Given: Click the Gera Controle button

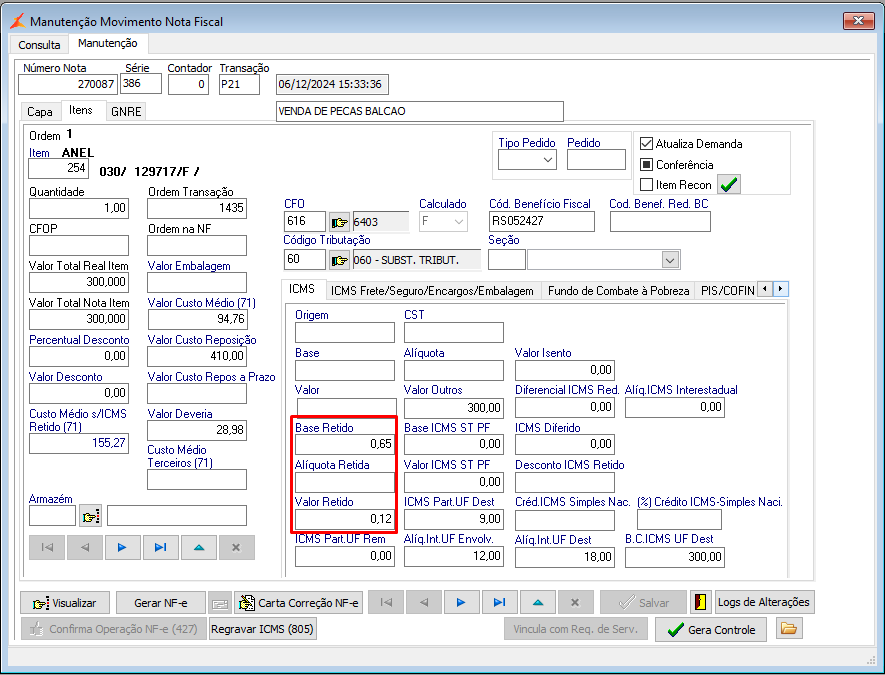Looking at the screenshot, I should pyautogui.click(x=711, y=630).
